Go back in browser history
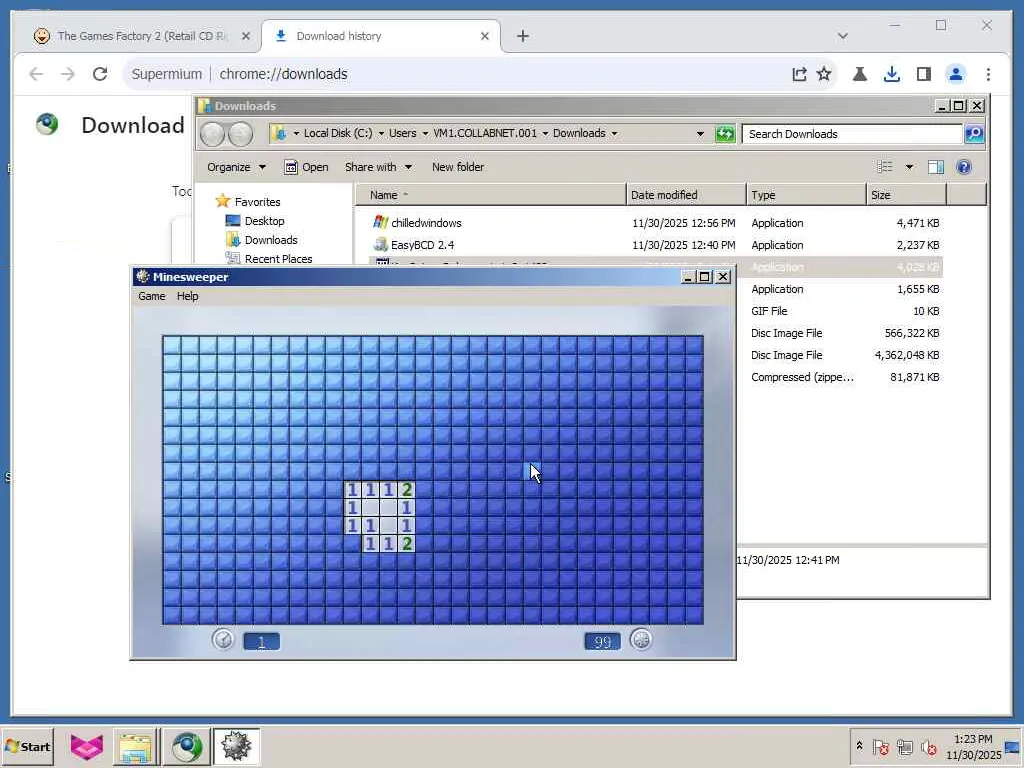Screen dimensions: 1024x768 pyautogui.click(x=36, y=74)
